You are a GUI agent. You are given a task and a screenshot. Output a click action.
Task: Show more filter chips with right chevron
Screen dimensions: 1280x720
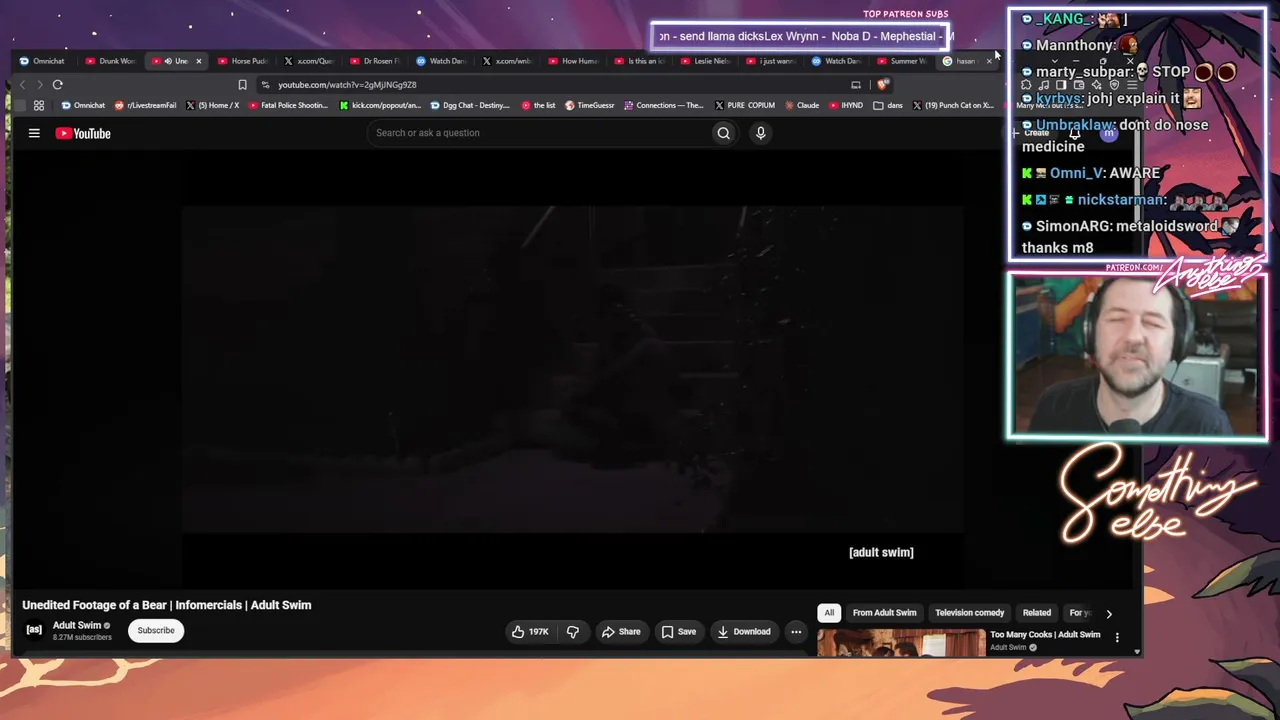pyautogui.click(x=1108, y=613)
